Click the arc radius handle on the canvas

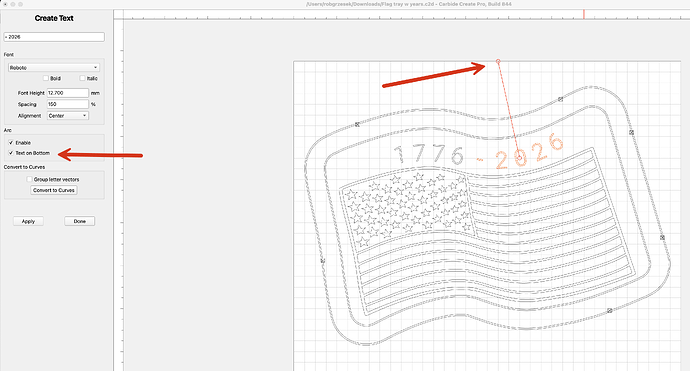tap(498, 62)
